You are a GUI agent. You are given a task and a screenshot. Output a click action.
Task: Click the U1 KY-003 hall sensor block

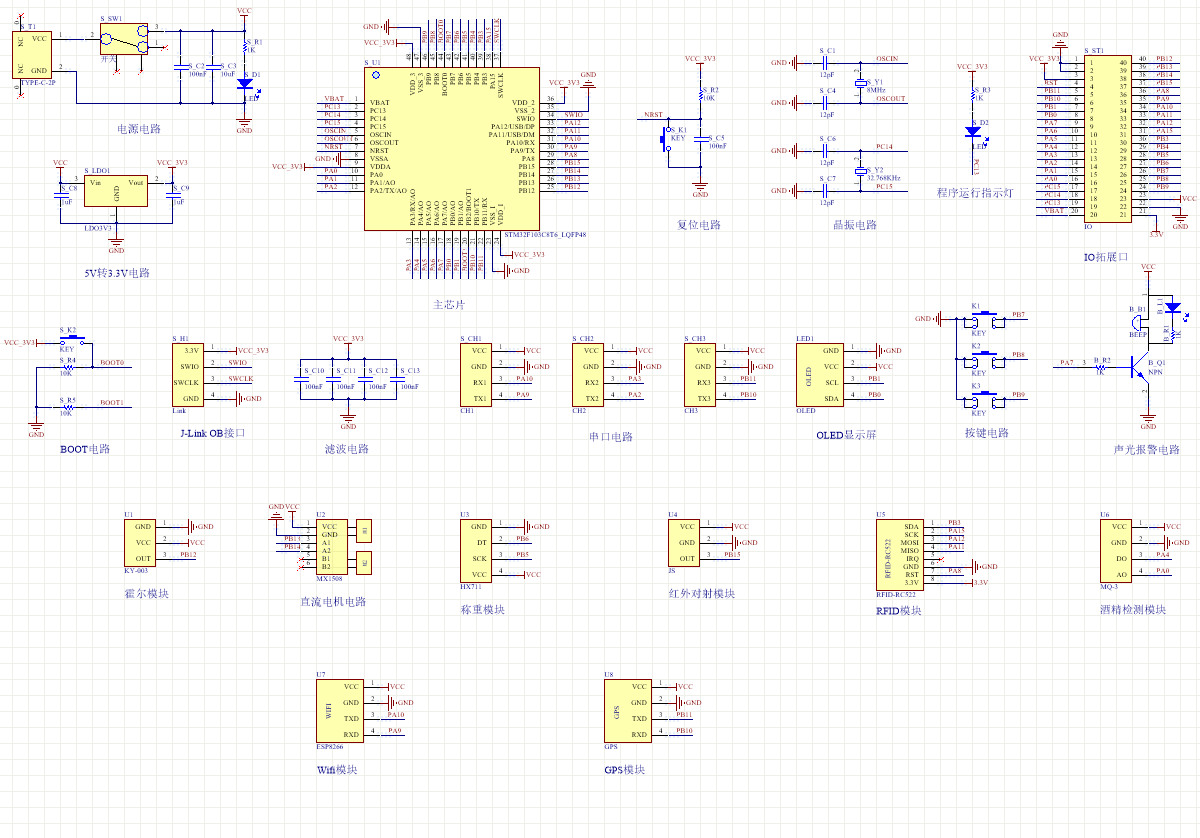pyautogui.click(x=139, y=542)
